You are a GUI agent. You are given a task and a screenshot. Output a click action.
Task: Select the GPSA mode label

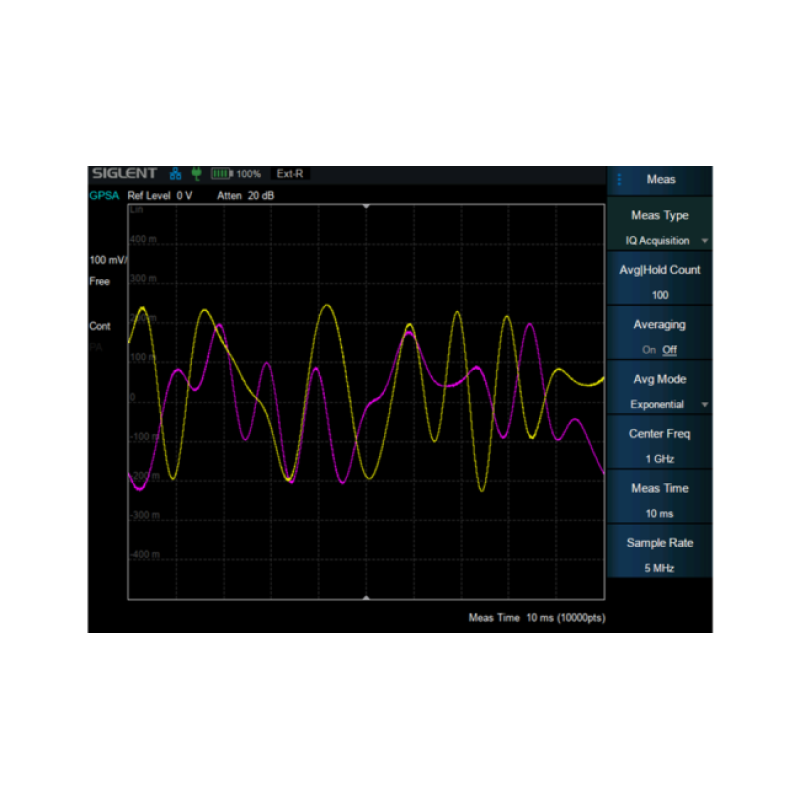(x=104, y=196)
